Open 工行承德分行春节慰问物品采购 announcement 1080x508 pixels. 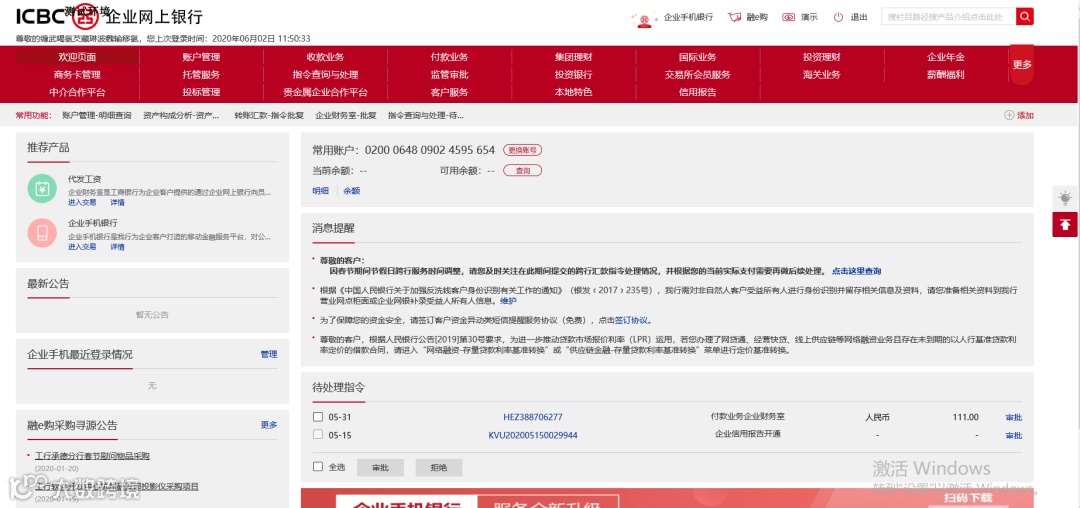coord(92,456)
